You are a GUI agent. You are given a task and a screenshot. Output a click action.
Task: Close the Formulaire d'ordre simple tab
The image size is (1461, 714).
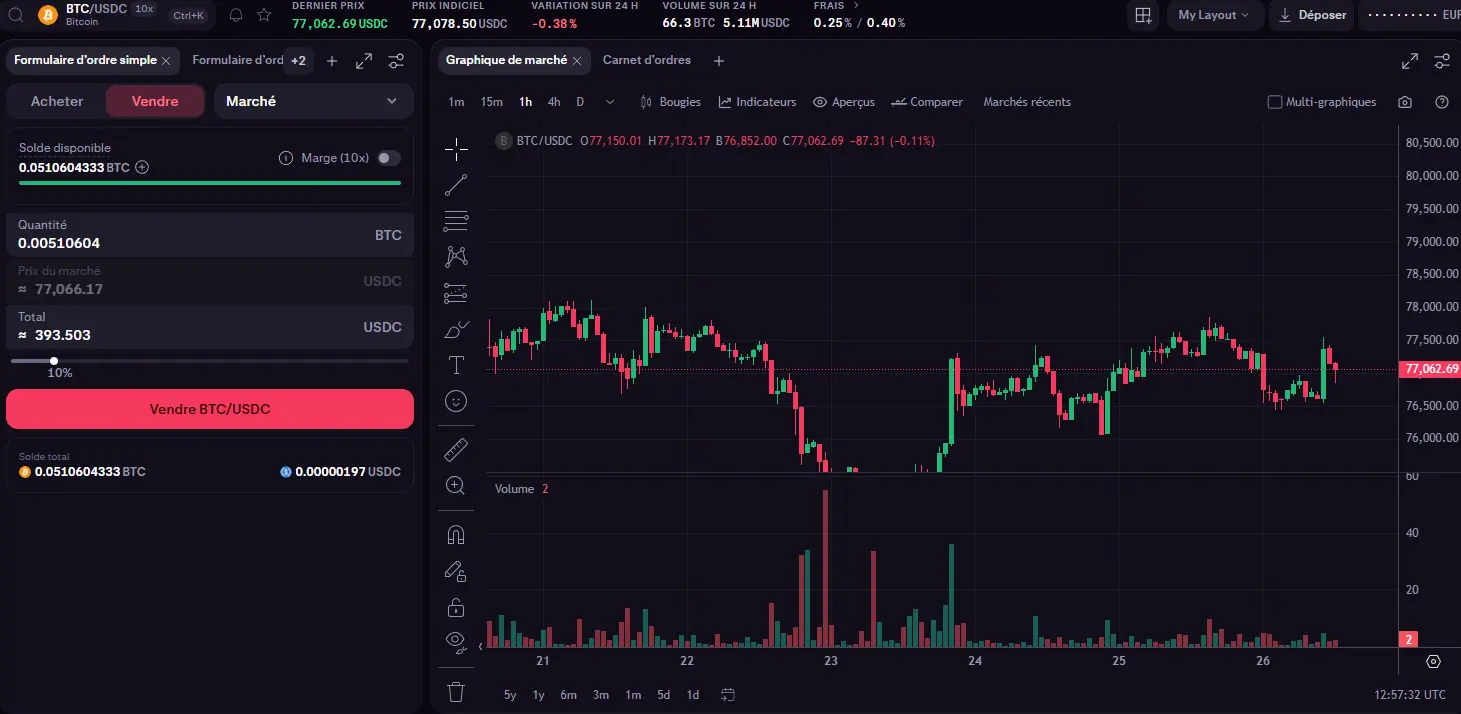pos(166,61)
